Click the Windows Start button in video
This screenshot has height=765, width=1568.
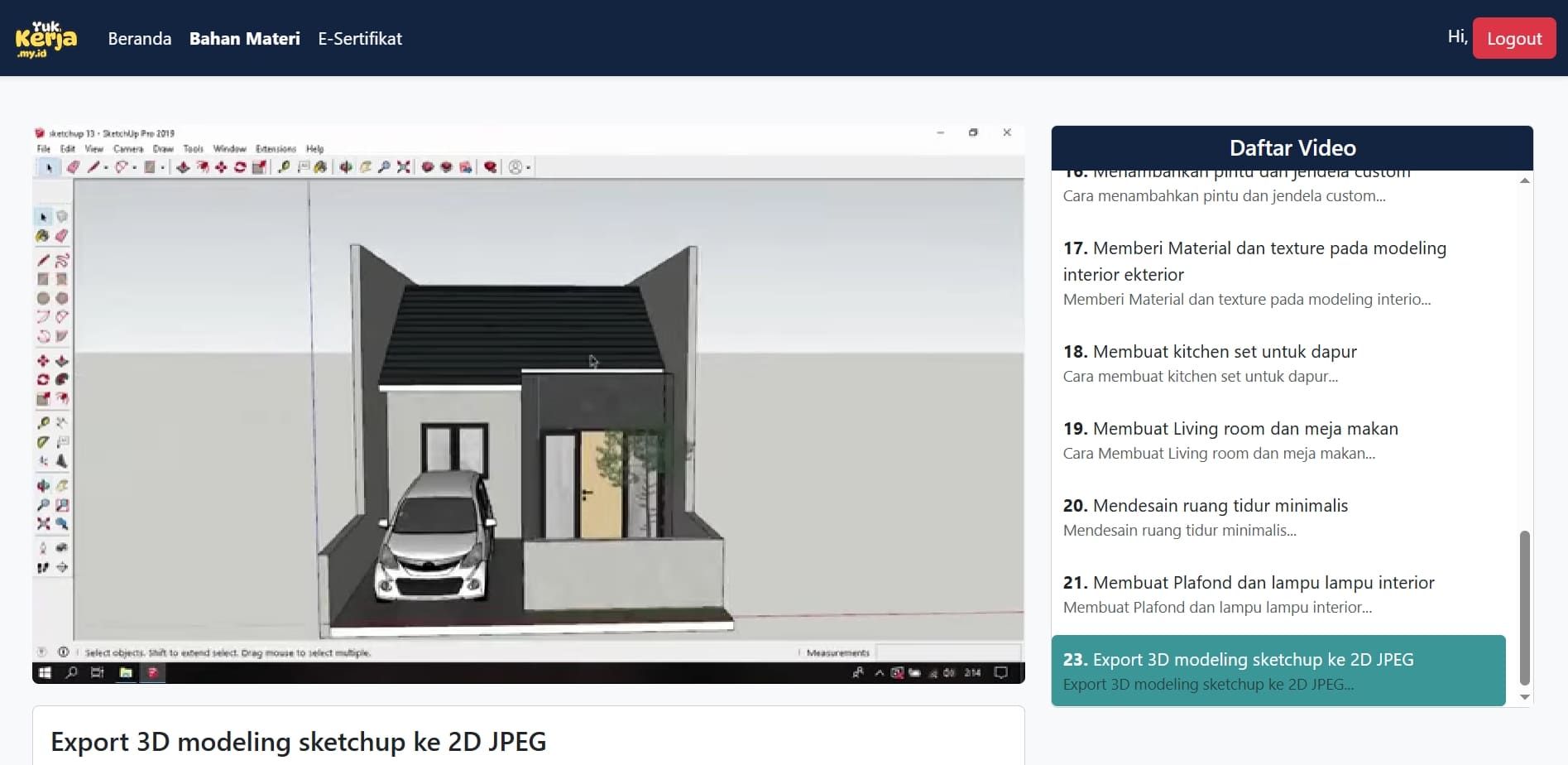point(45,672)
